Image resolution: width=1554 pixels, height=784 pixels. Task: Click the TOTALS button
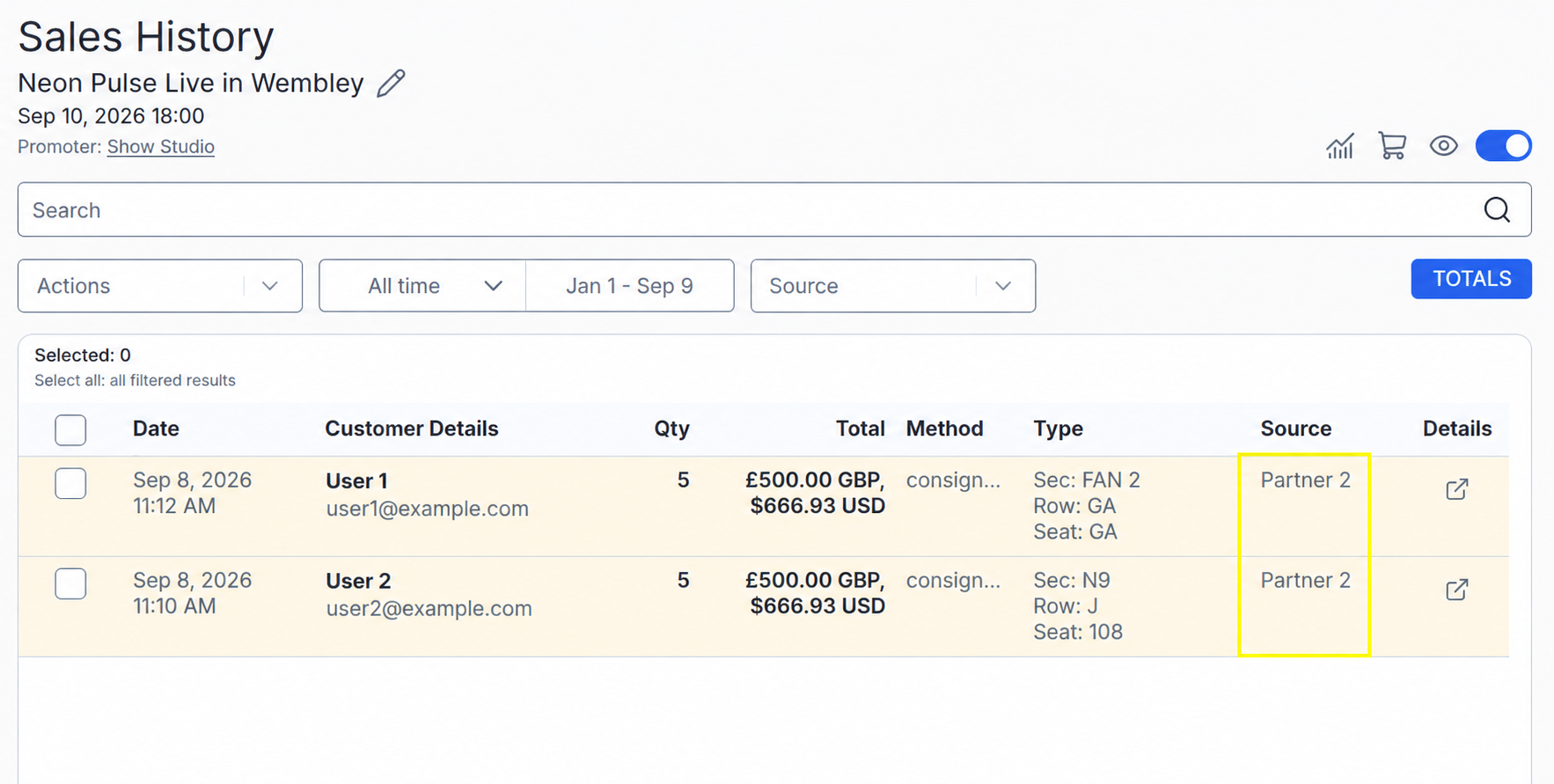[x=1470, y=279]
